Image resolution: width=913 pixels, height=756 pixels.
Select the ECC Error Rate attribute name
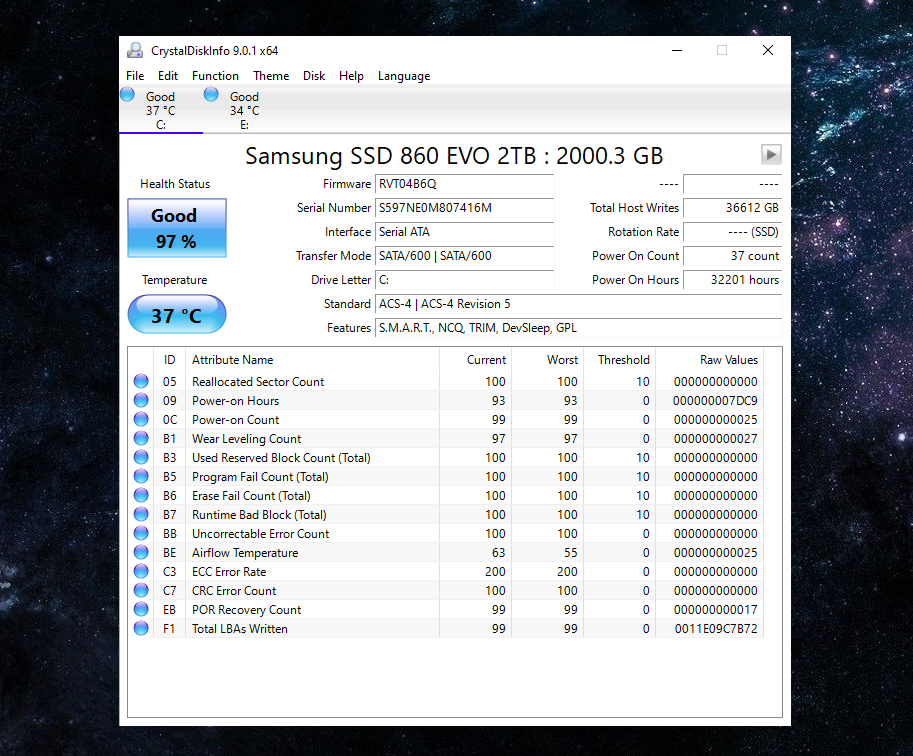tap(229, 571)
